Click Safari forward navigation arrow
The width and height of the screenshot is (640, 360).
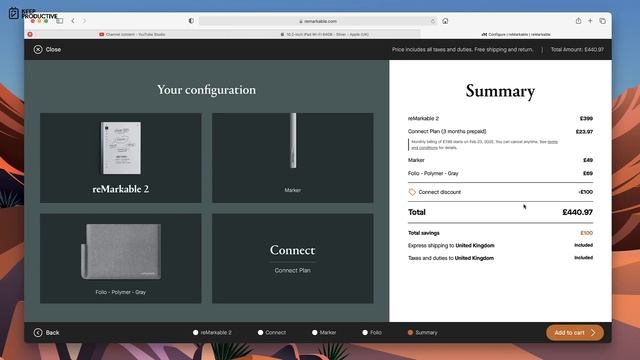pyautogui.click(x=84, y=21)
